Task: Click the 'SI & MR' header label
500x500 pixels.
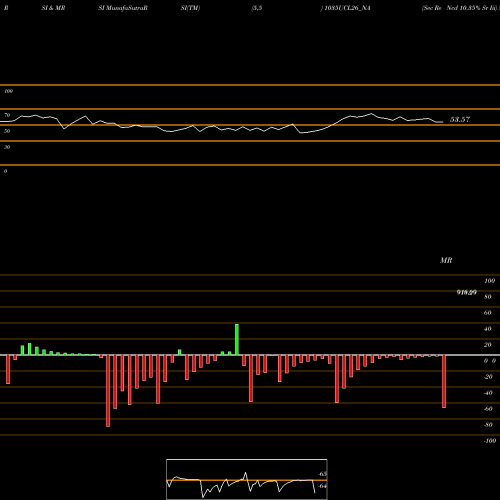Action: (53, 8)
